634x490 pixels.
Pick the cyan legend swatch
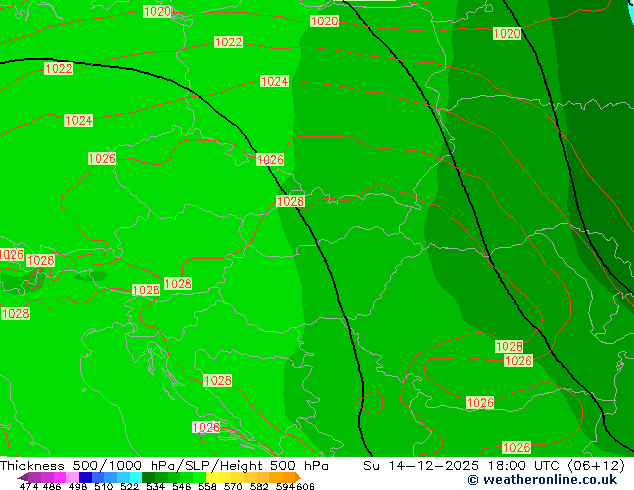[136, 477]
